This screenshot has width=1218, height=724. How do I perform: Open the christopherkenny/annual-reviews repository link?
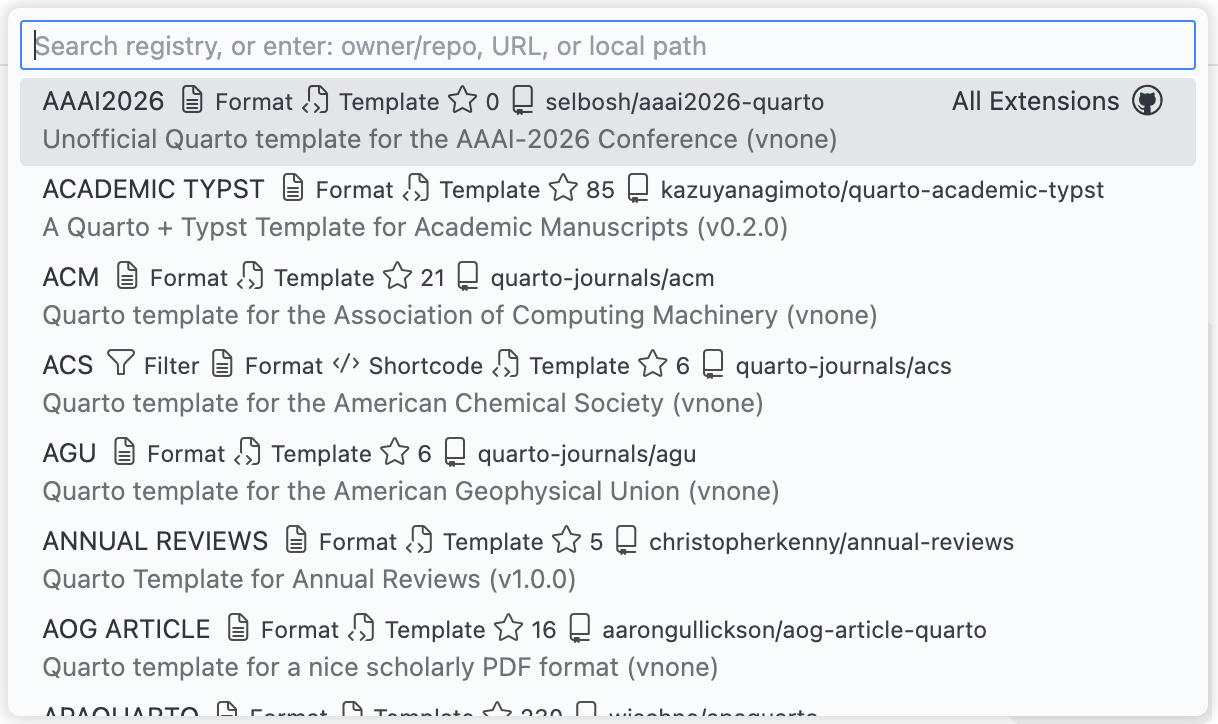832,540
